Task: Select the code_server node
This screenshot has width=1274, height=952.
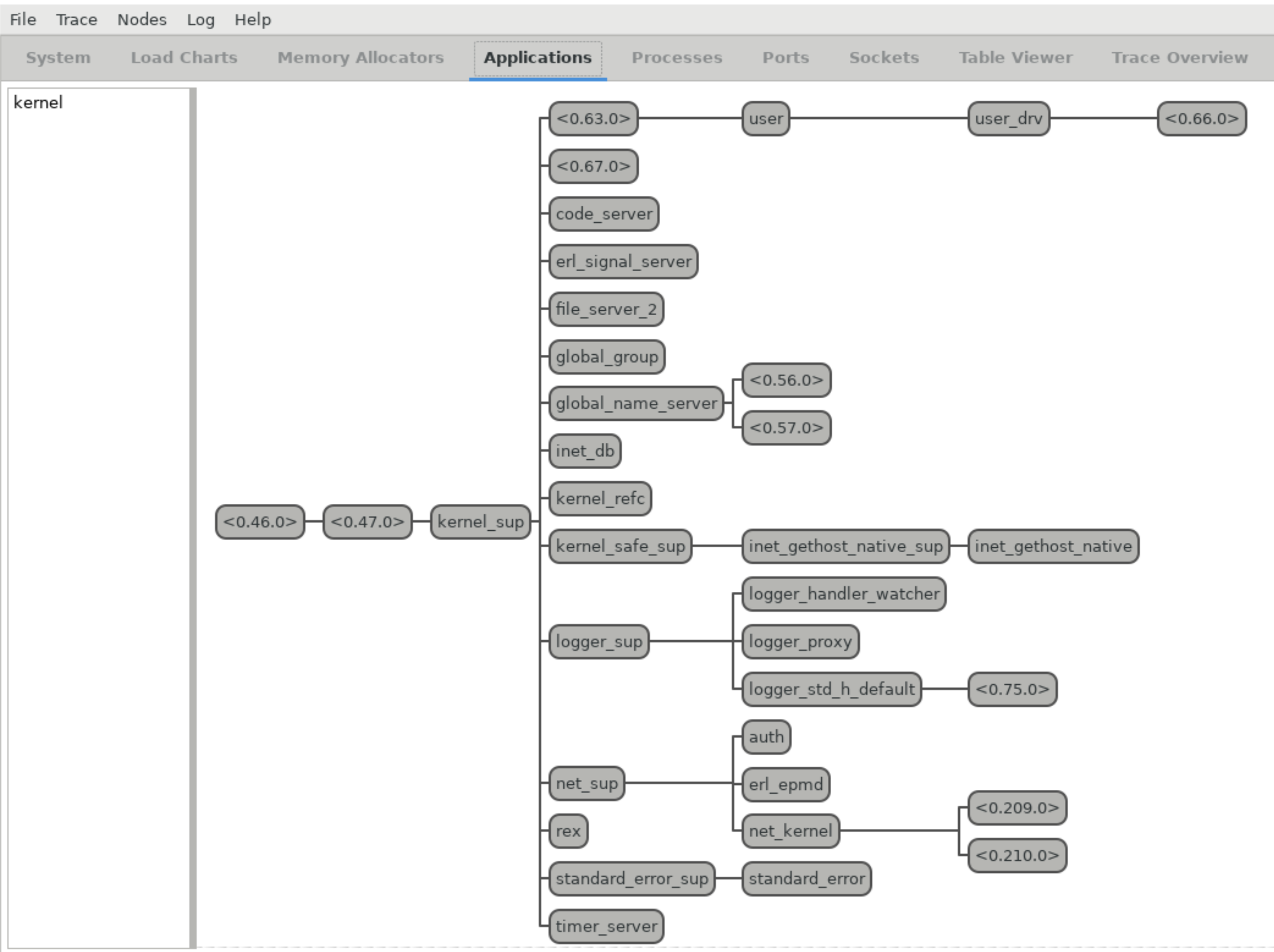Action: [604, 214]
